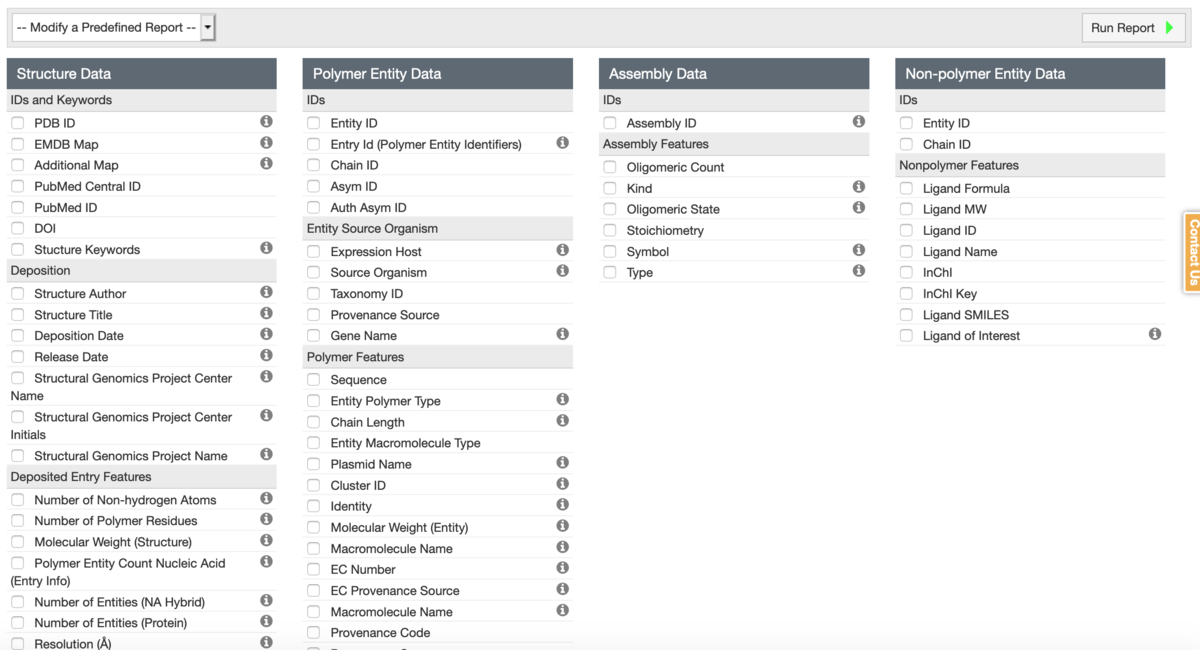This screenshot has height=650, width=1200.
Task: Toggle the Taxonomy ID checkbox
Action: [x=314, y=294]
